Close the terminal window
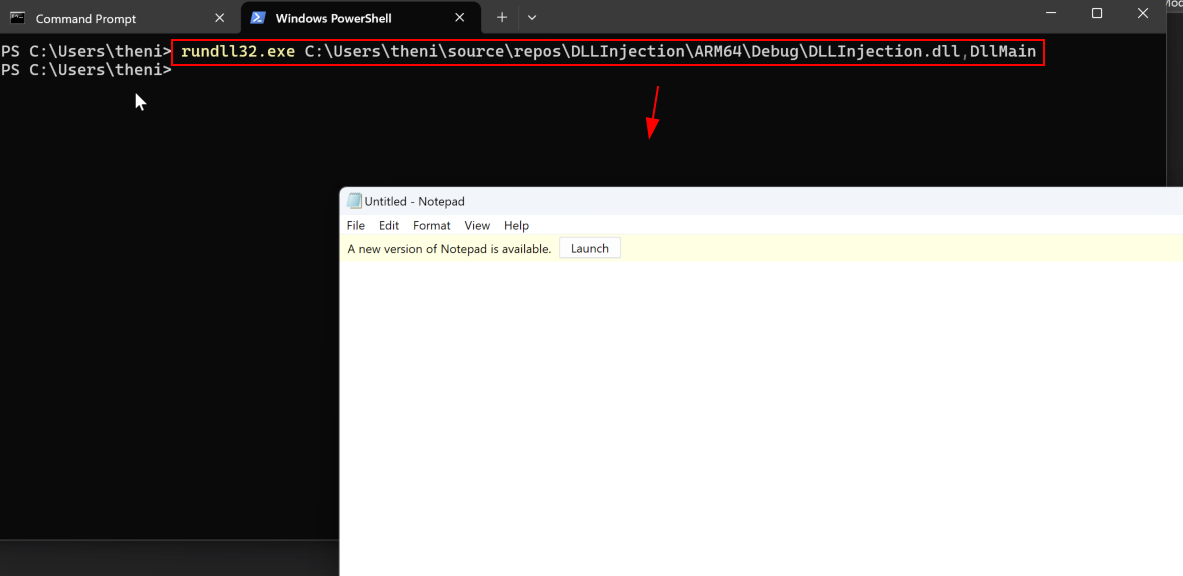This screenshot has height=576, width=1183. (x=1142, y=13)
